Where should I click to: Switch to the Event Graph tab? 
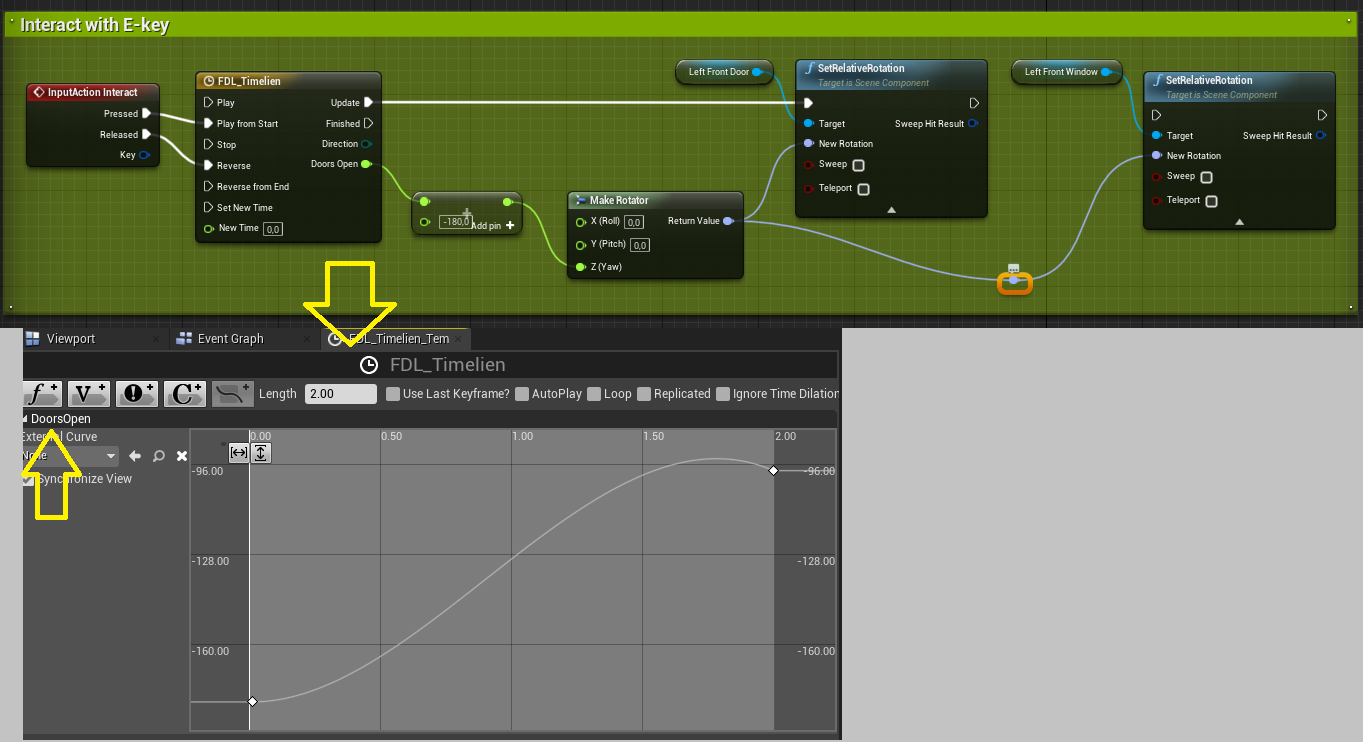(230, 339)
